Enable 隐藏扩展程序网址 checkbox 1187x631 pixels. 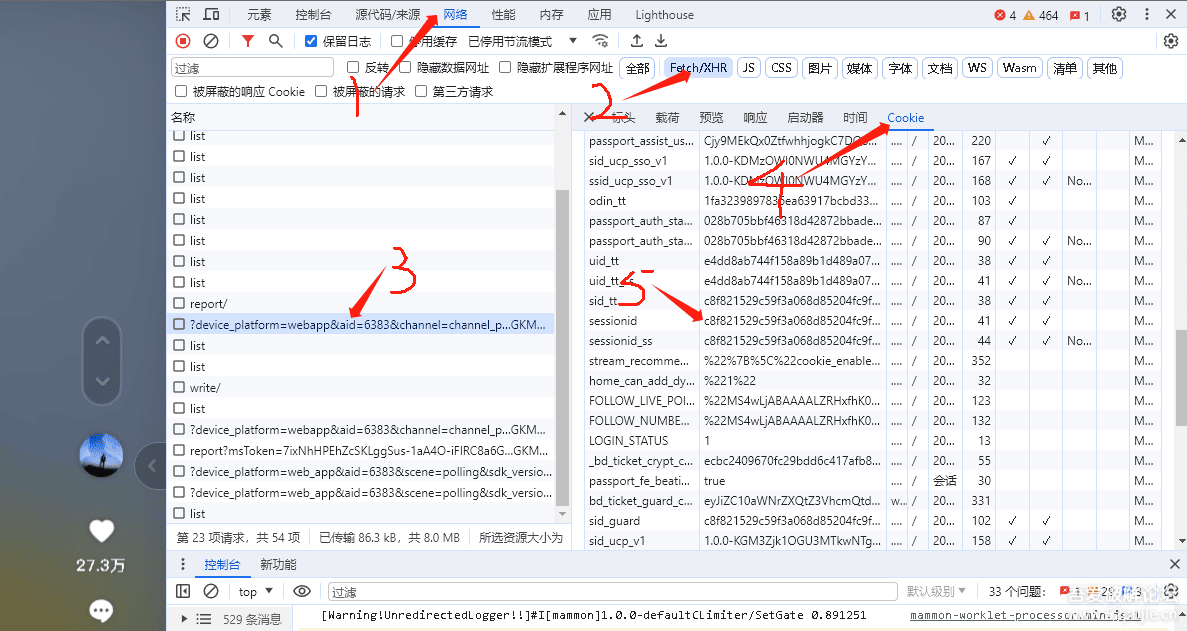505,67
